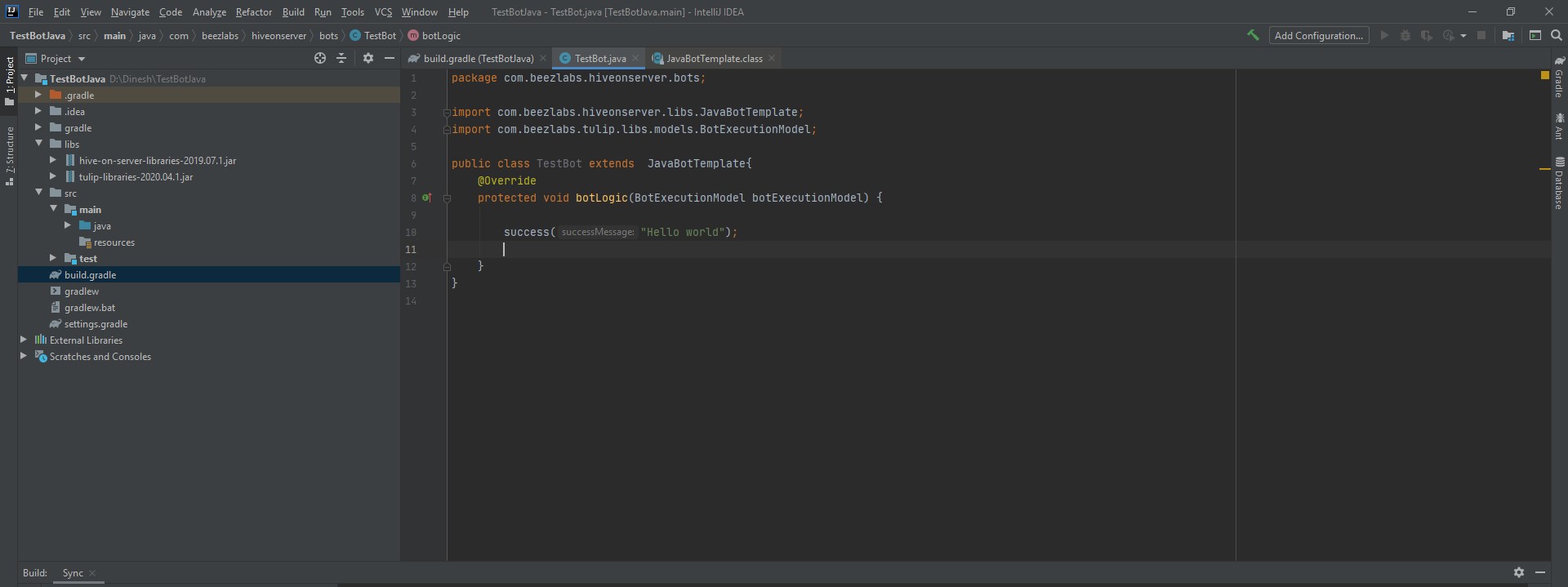Click the "Hello world" string in the editor

click(683, 232)
